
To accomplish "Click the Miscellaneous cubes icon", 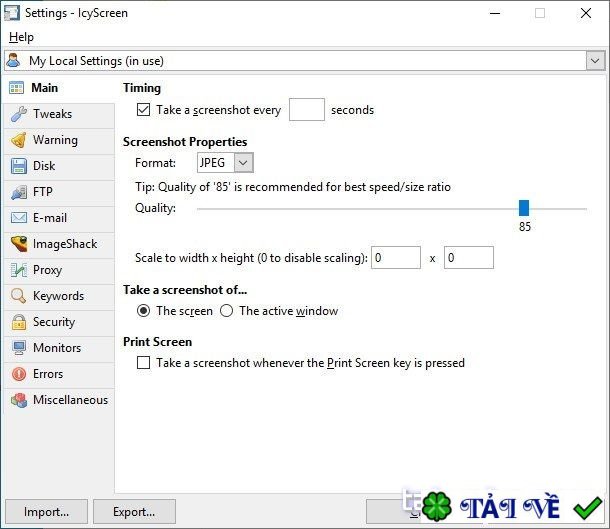I will 19,400.
